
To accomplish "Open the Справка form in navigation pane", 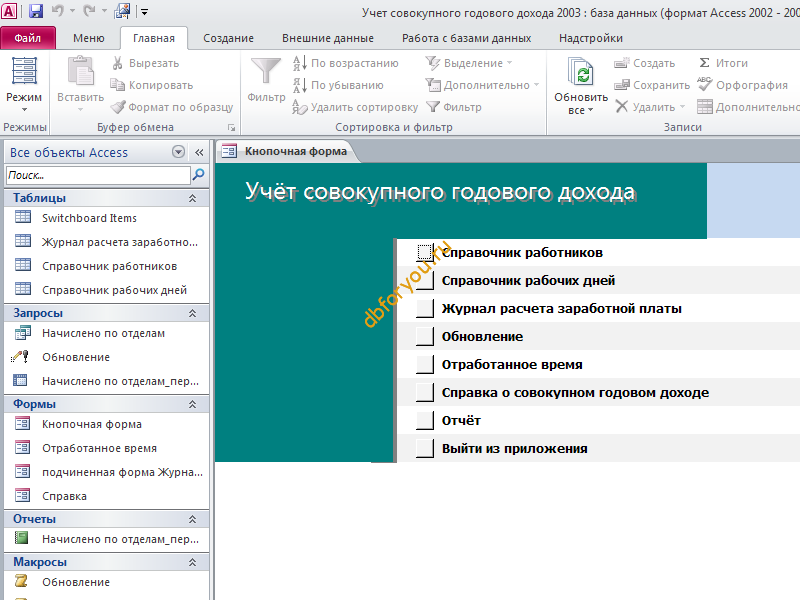I will 64,496.
